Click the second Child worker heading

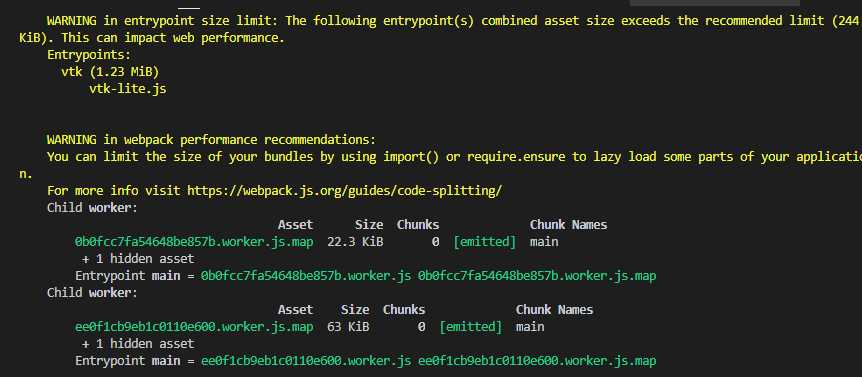tap(92, 293)
